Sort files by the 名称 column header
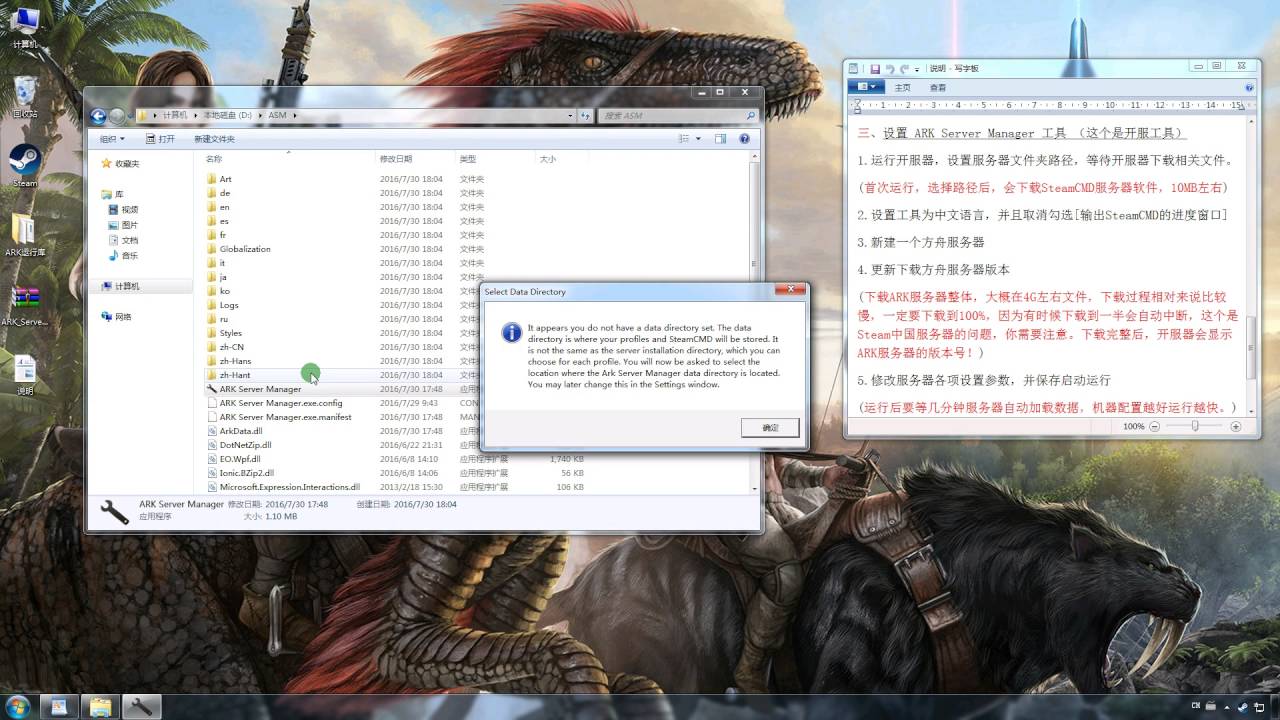Image resolution: width=1280 pixels, height=720 pixels. coord(288,159)
